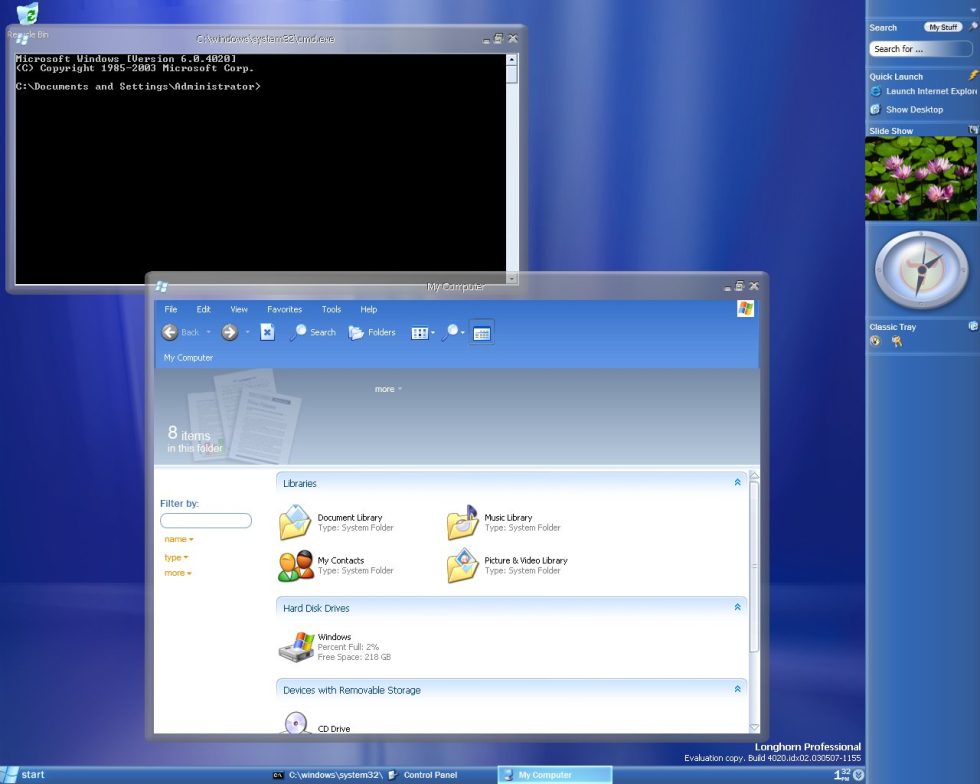This screenshot has height=784, width=980.
Task: Click the Slide Show flower thumbnail
Action: click(921, 179)
